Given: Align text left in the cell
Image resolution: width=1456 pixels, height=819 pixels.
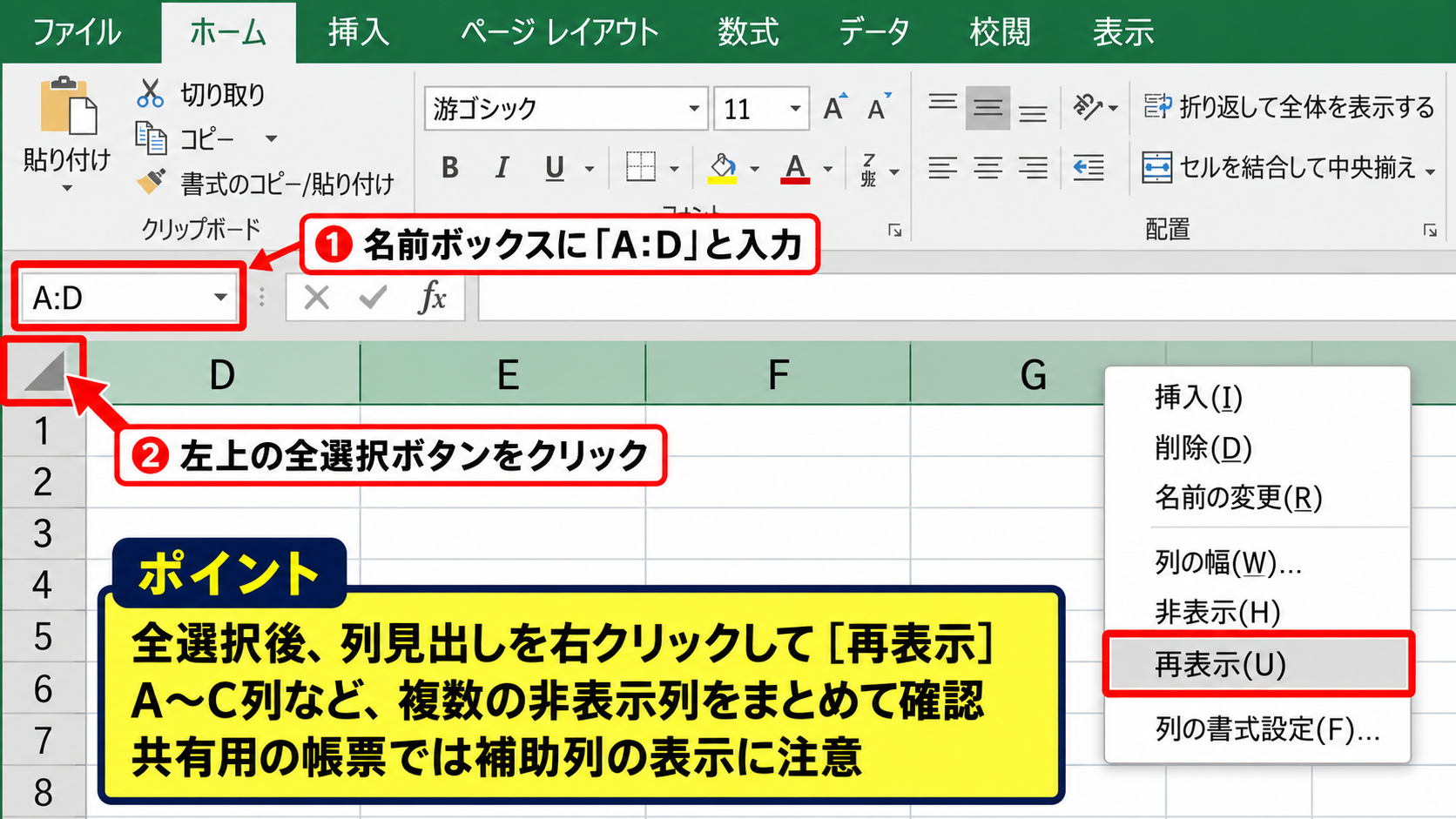Looking at the screenshot, I should (942, 167).
